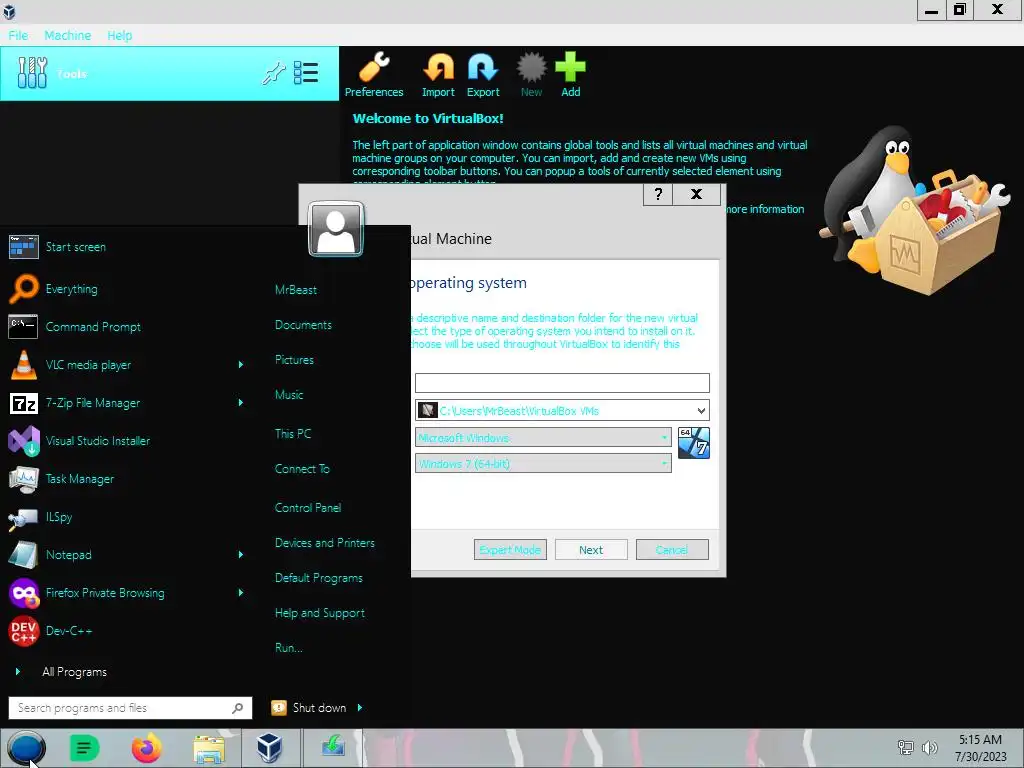
Task: Click VirtualBox taskbar icon
Action: click(x=269, y=748)
